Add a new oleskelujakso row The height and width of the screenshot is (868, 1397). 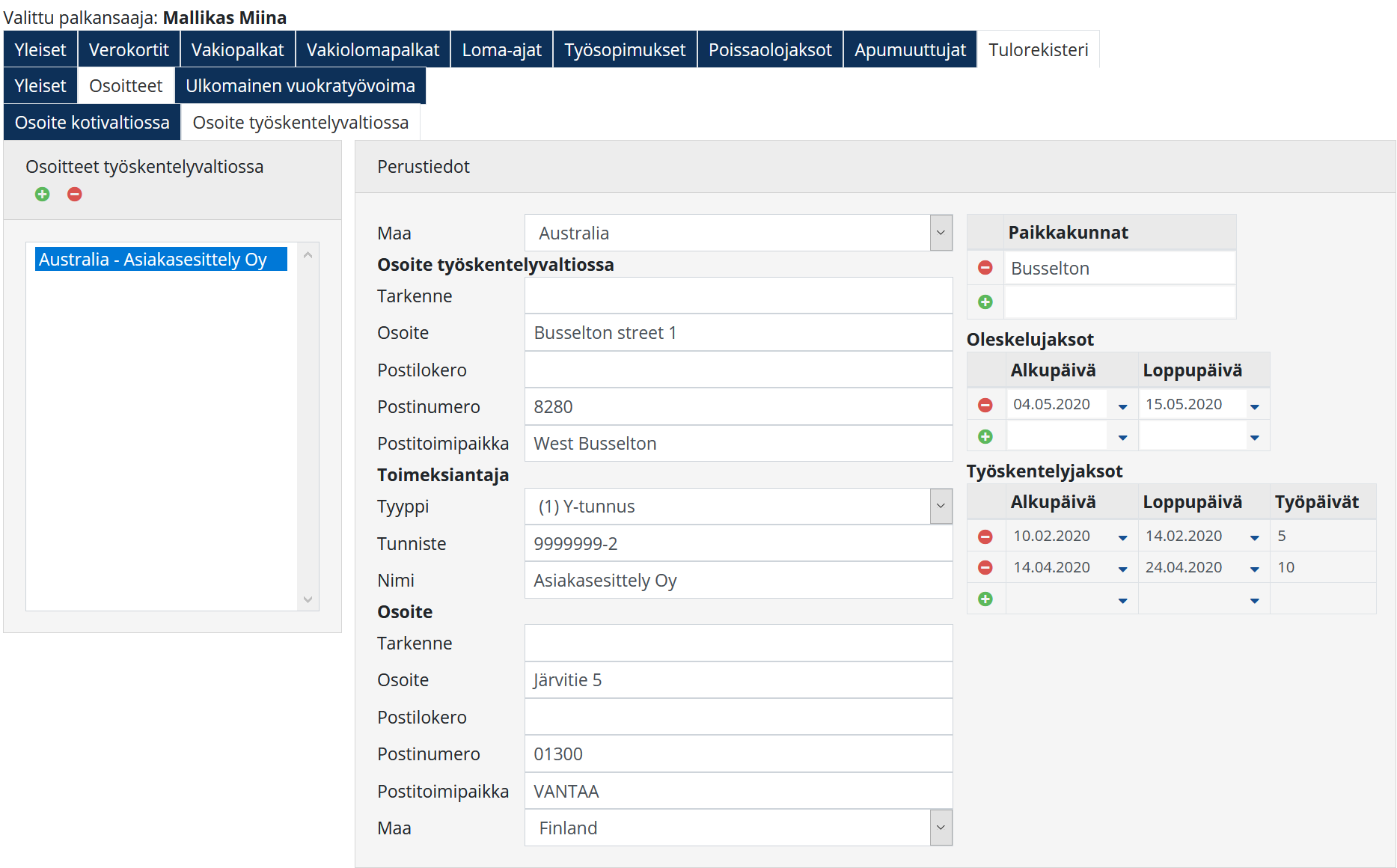click(985, 436)
